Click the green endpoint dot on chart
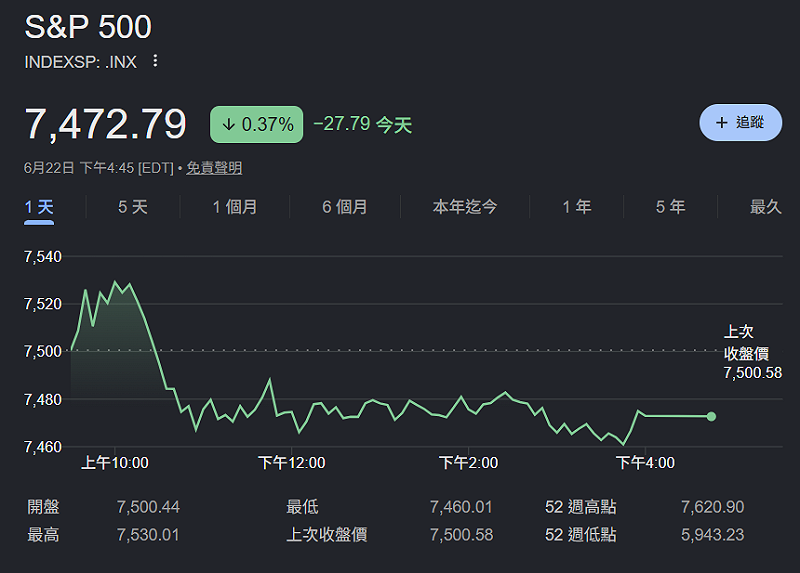This screenshot has width=800, height=573. pyautogui.click(x=711, y=417)
